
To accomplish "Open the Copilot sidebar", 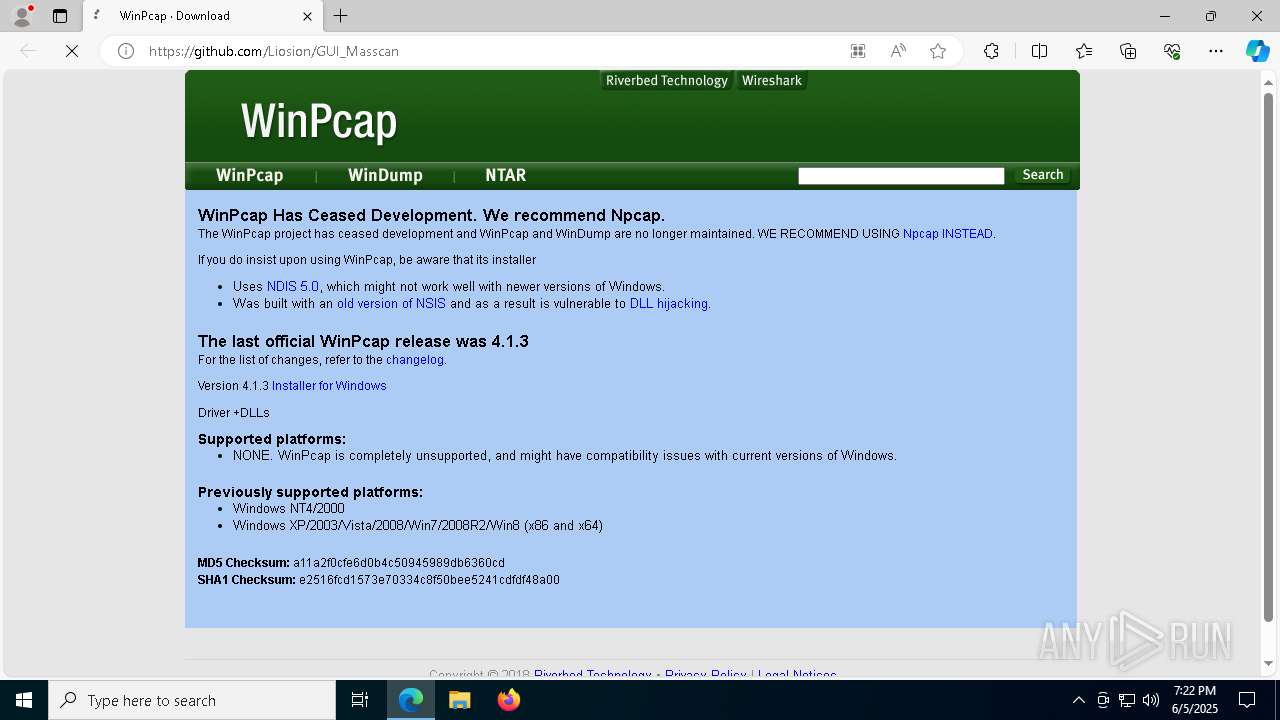I will [1257, 51].
